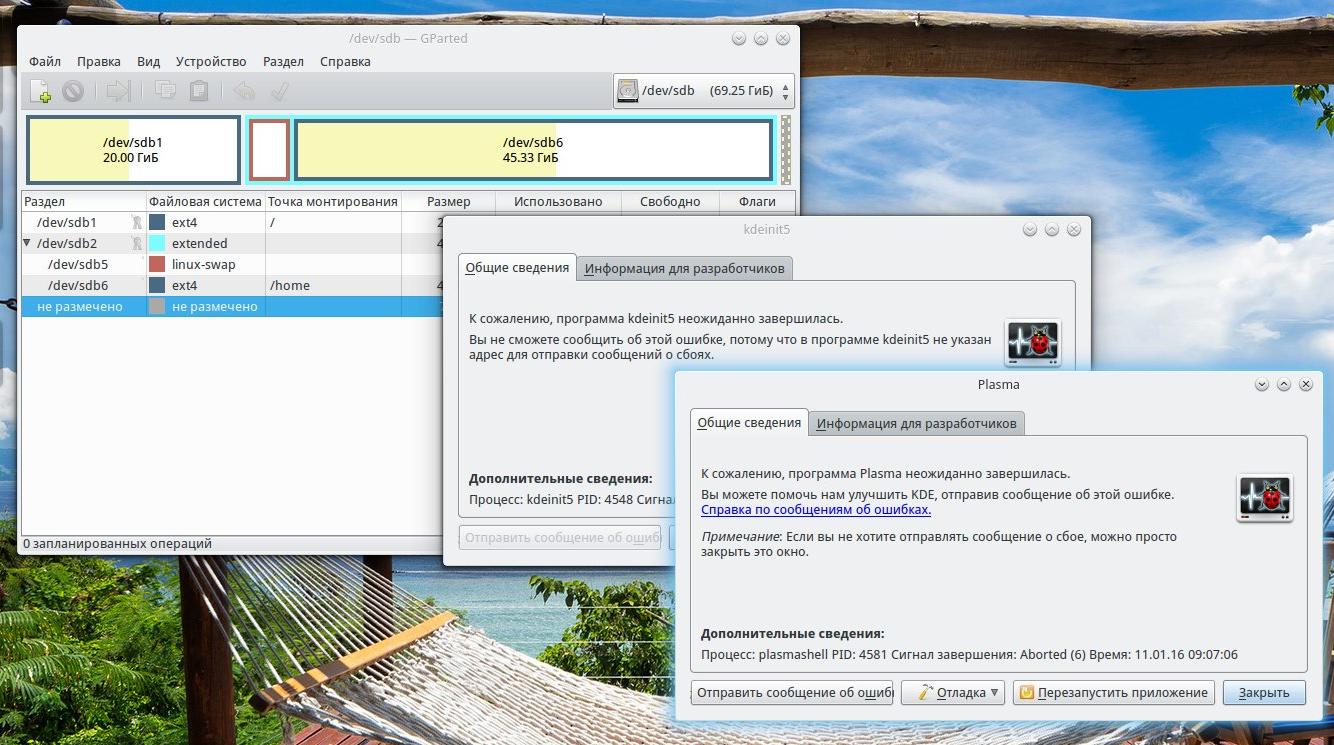Image resolution: width=1334 pixels, height=745 pixels.
Task: Click the apply all operations checkmark icon
Action: pyautogui.click(x=279, y=91)
